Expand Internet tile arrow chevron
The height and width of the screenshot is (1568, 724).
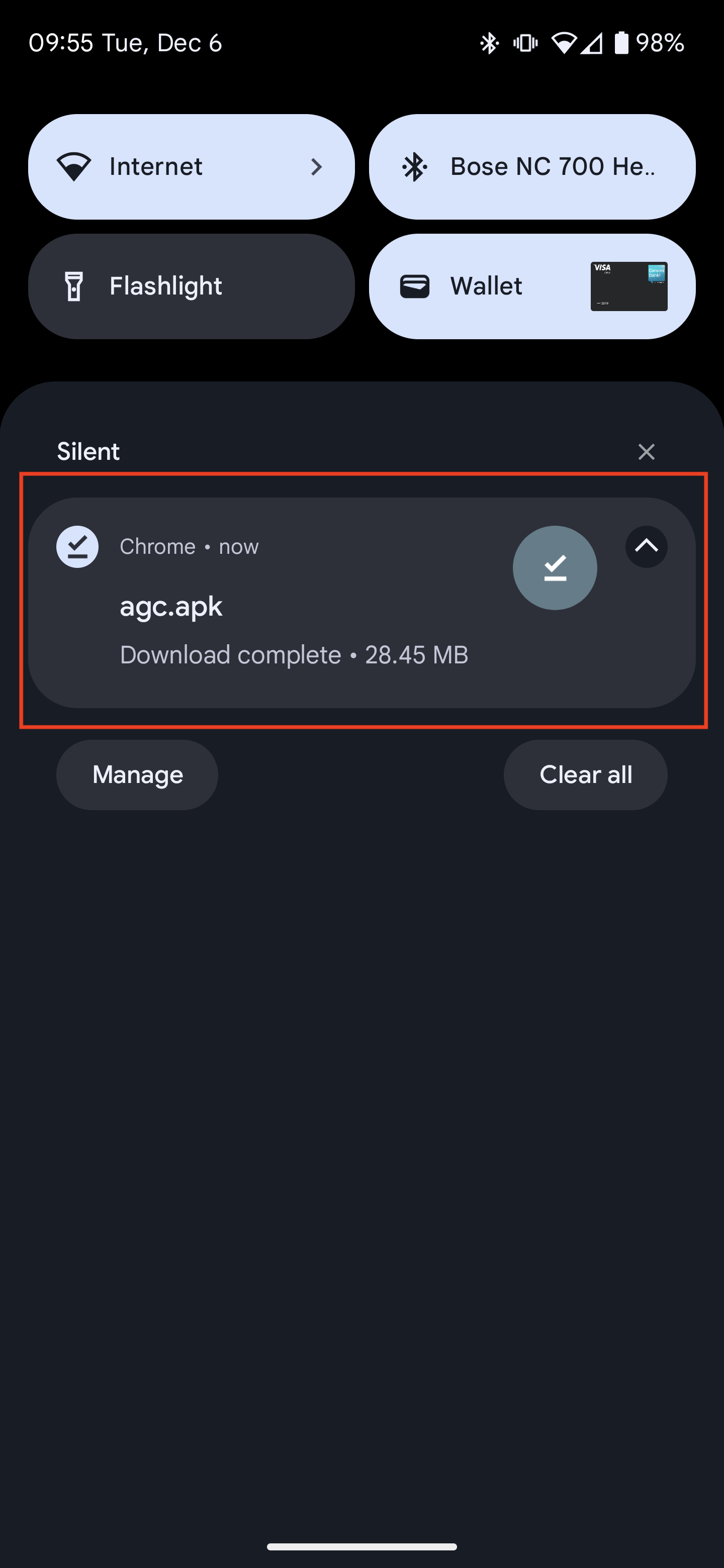(316, 167)
